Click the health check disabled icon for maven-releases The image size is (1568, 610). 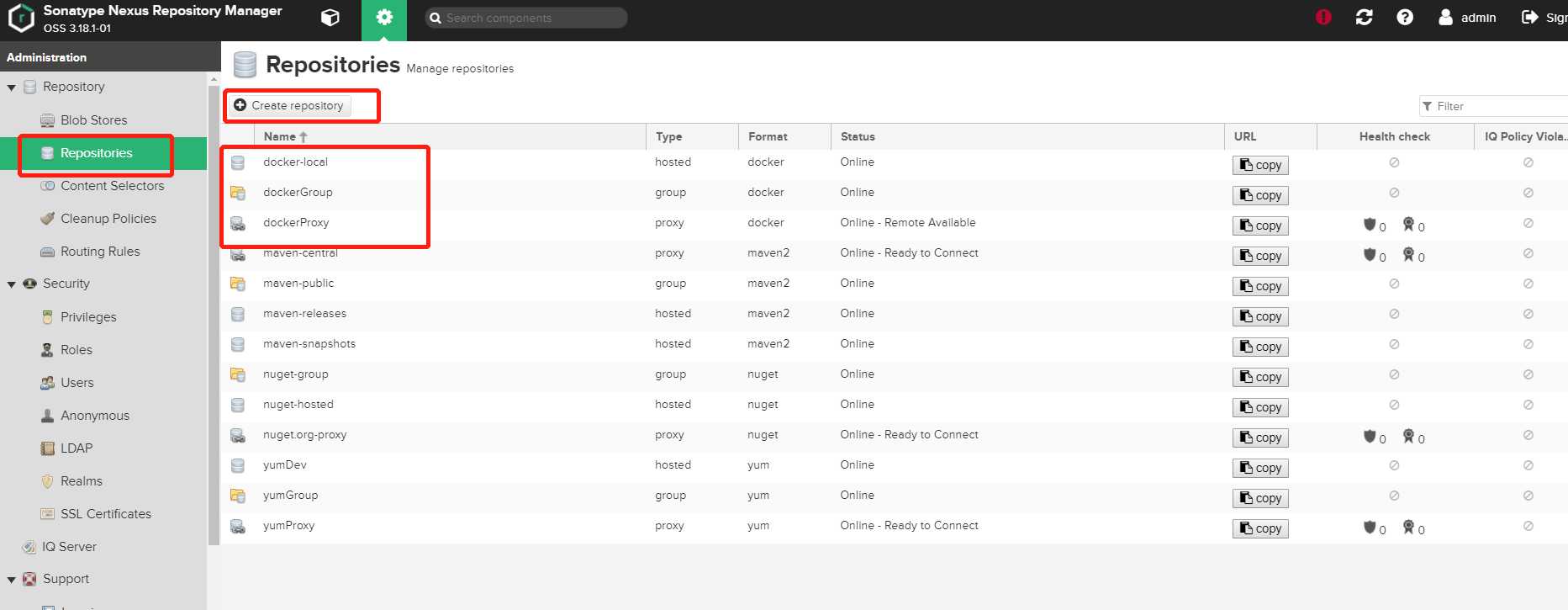(1394, 314)
